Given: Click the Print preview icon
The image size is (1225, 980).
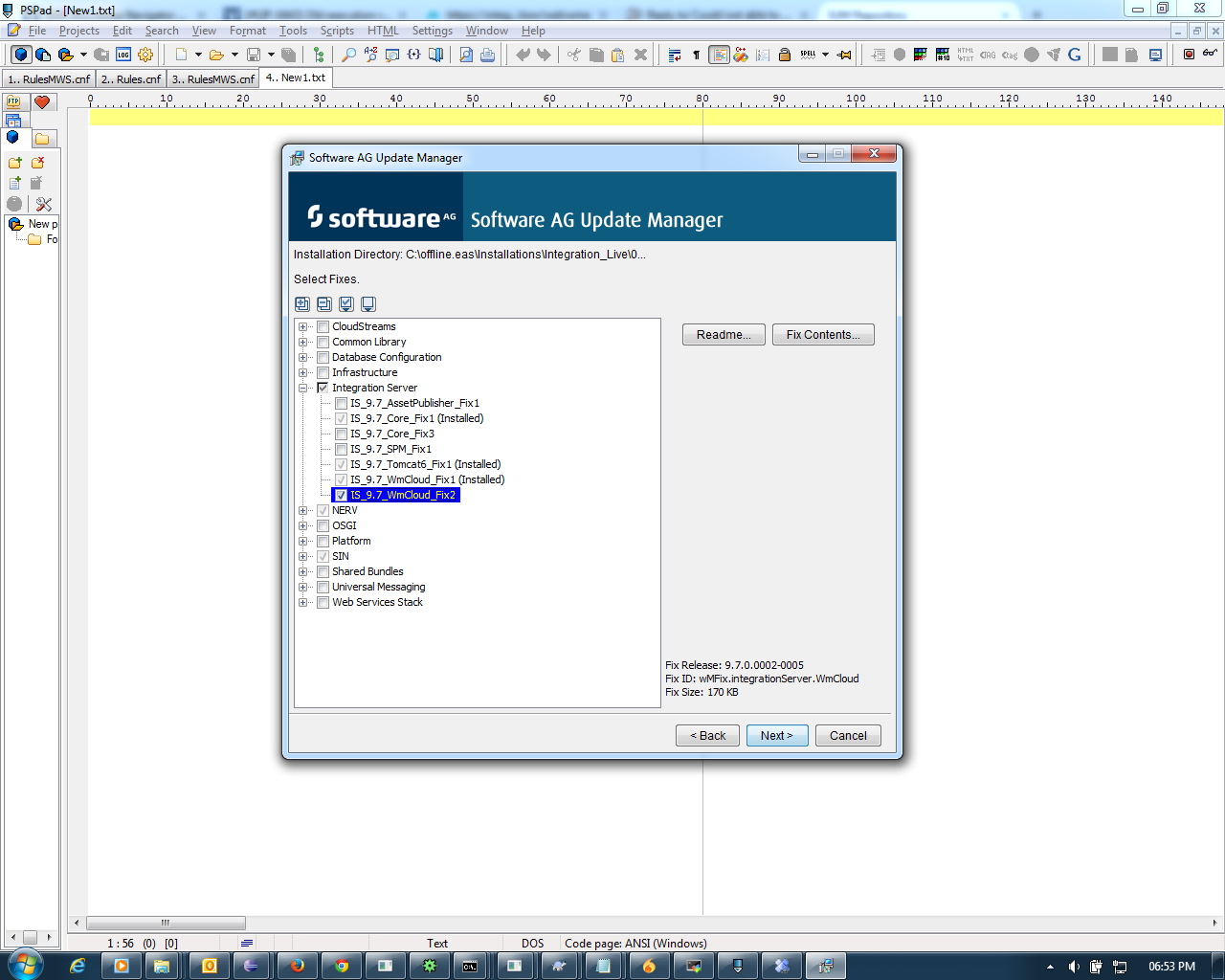Looking at the screenshot, I should pos(466,55).
